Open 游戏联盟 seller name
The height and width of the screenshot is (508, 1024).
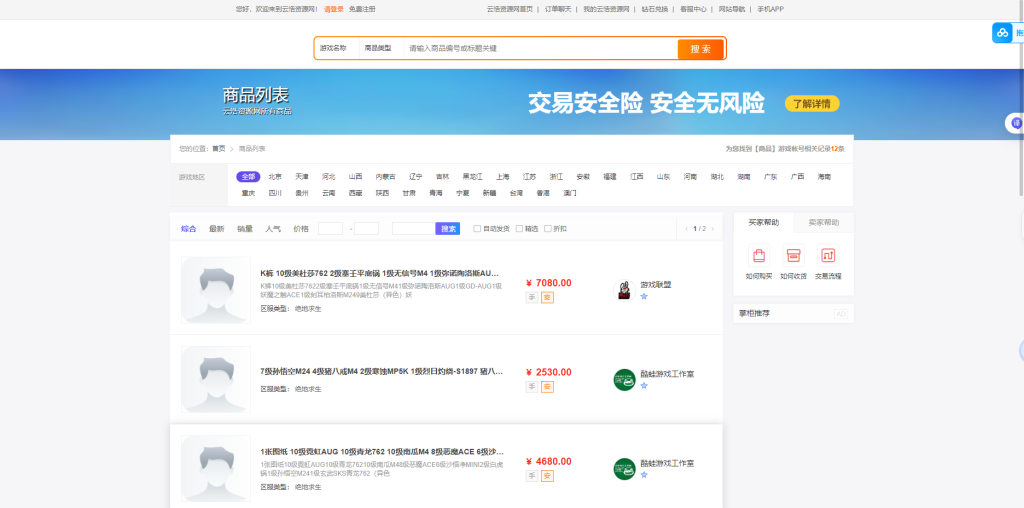(656, 285)
